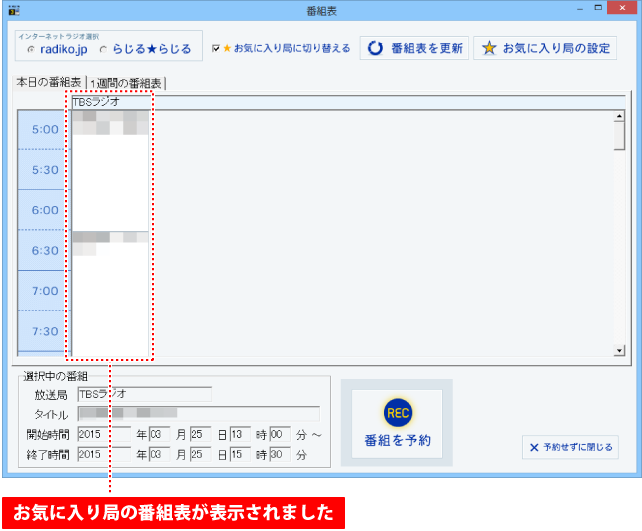Click the 開始時間 hour field
Image resolution: width=642 pixels, height=531 pixels.
pyautogui.click(x=240, y=434)
